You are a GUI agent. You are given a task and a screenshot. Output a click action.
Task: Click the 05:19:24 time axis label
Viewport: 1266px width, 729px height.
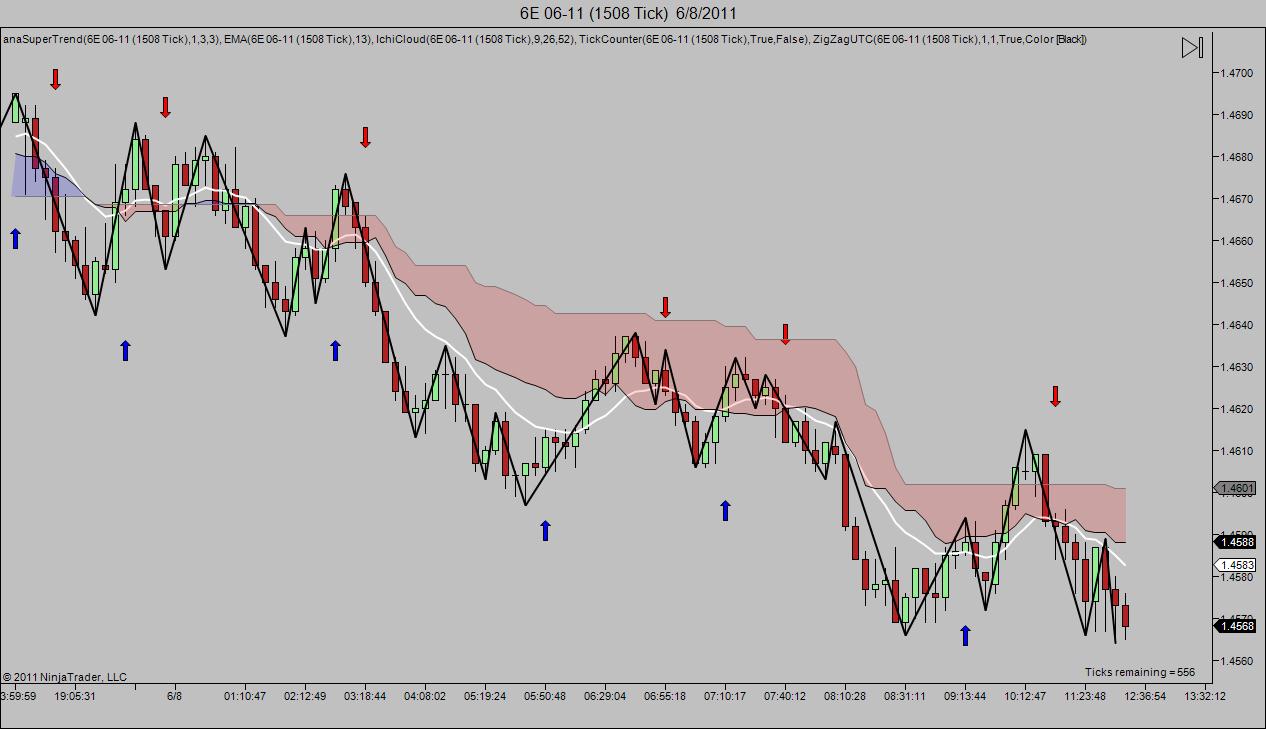485,696
